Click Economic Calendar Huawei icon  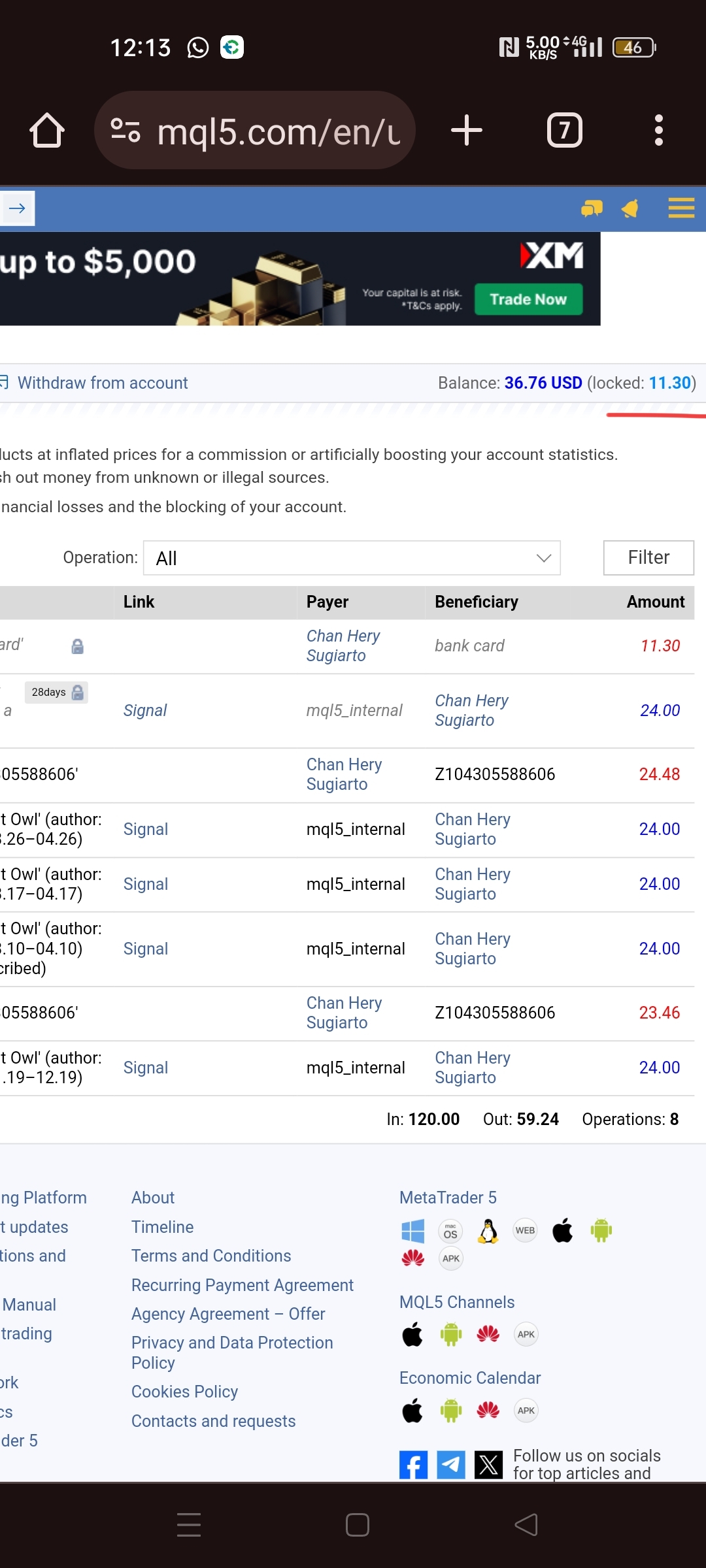click(488, 1411)
